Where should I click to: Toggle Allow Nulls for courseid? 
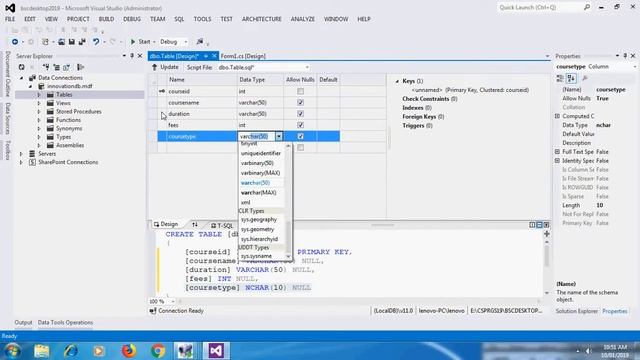(300, 91)
